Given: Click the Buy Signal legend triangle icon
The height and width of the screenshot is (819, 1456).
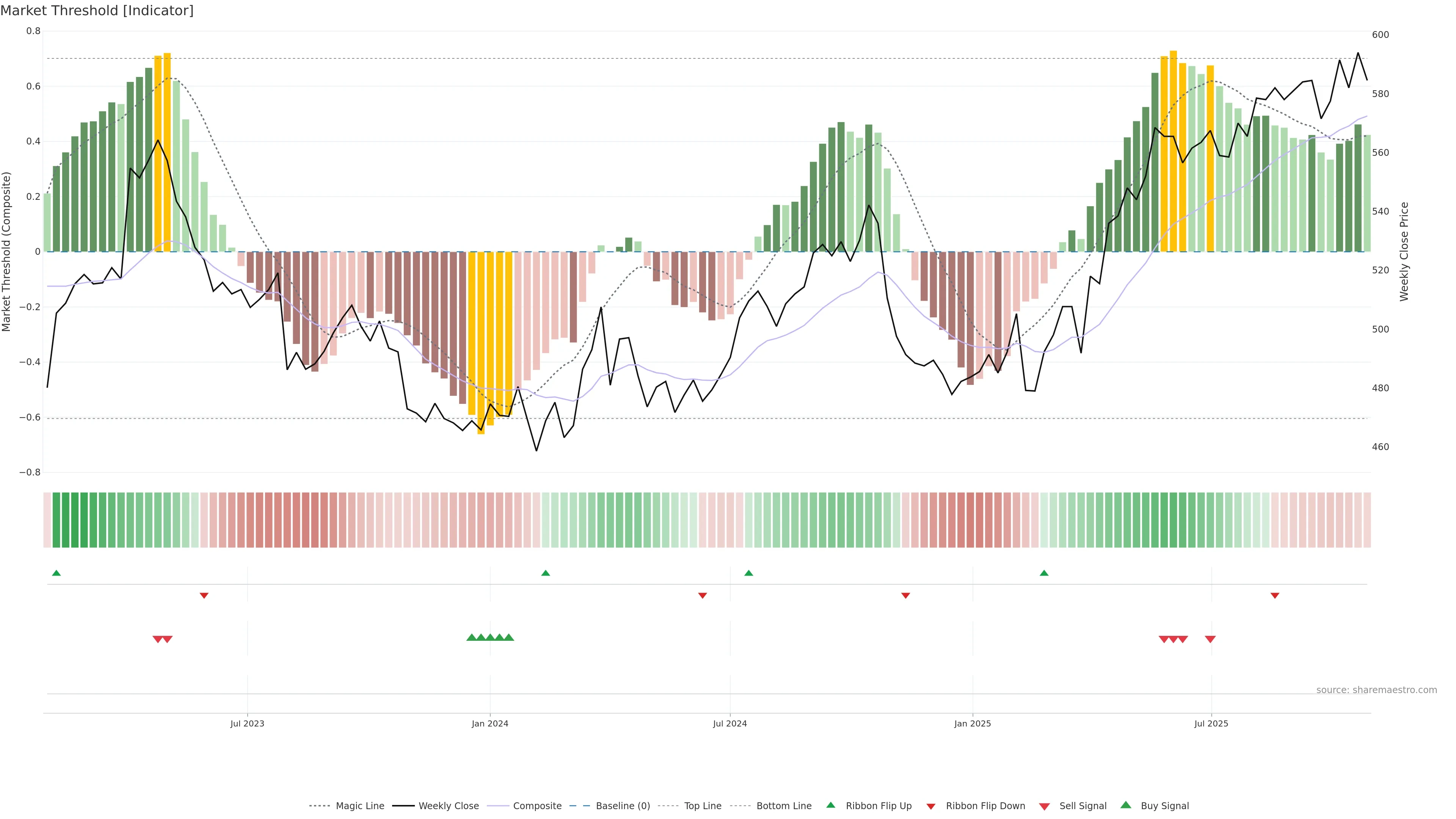Looking at the screenshot, I should point(1126,805).
